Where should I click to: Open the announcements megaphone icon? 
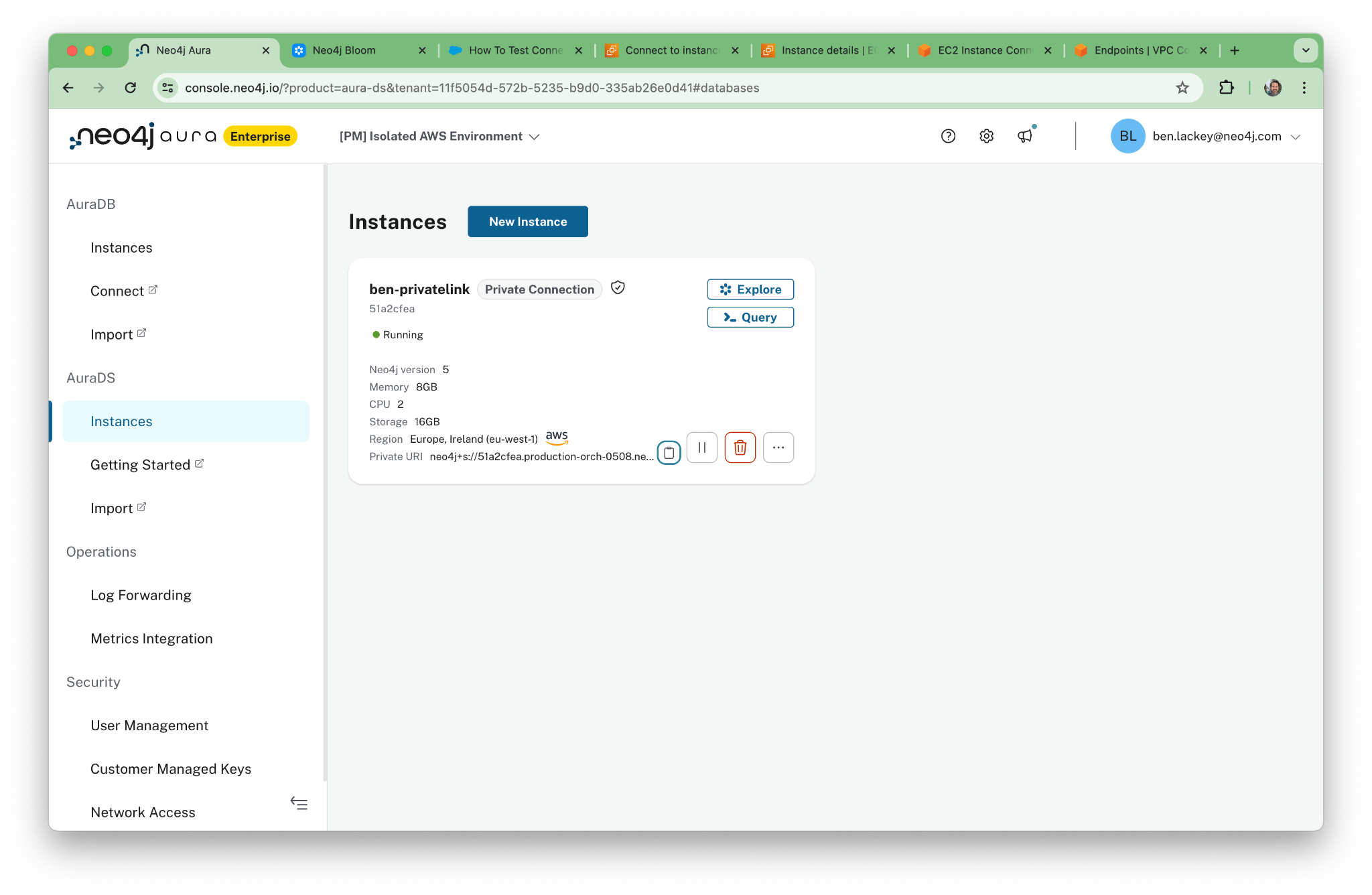1025,136
